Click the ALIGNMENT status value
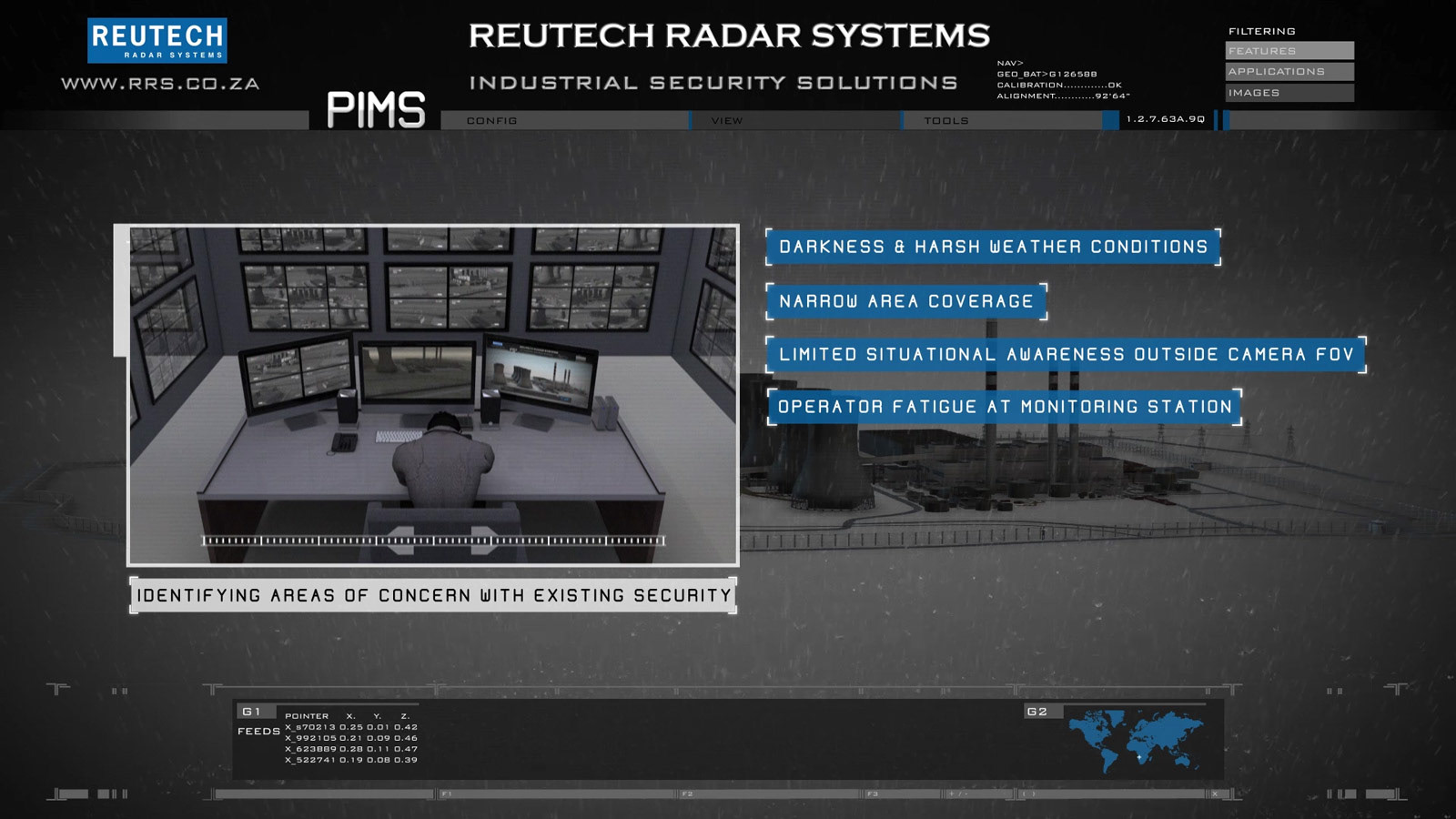 [x=1112, y=96]
